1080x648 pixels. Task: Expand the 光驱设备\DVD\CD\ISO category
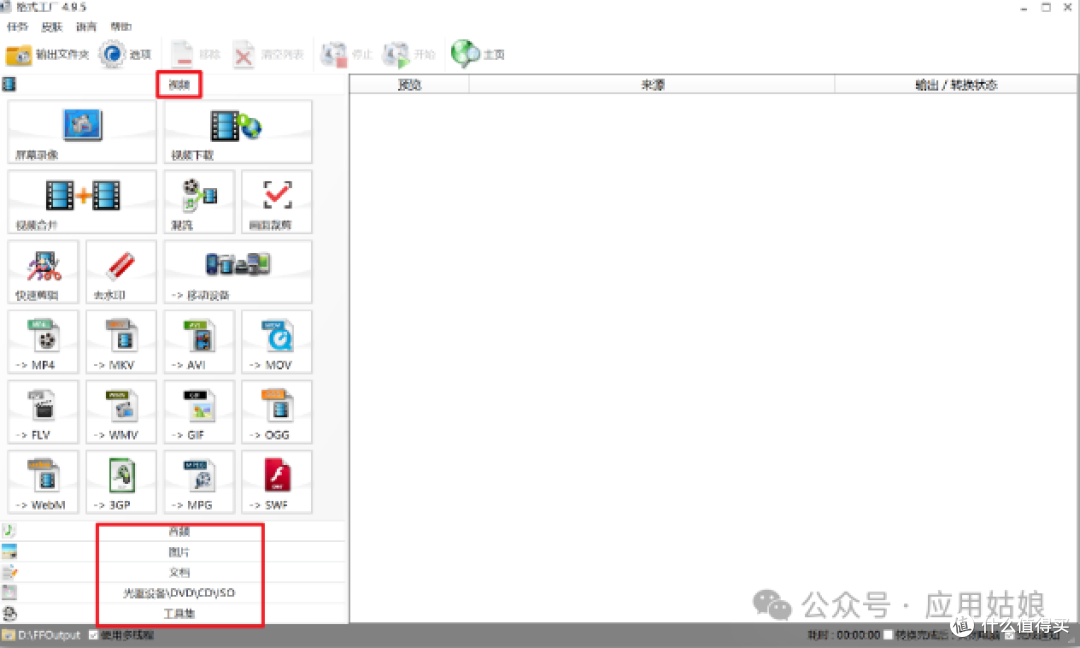click(172, 592)
